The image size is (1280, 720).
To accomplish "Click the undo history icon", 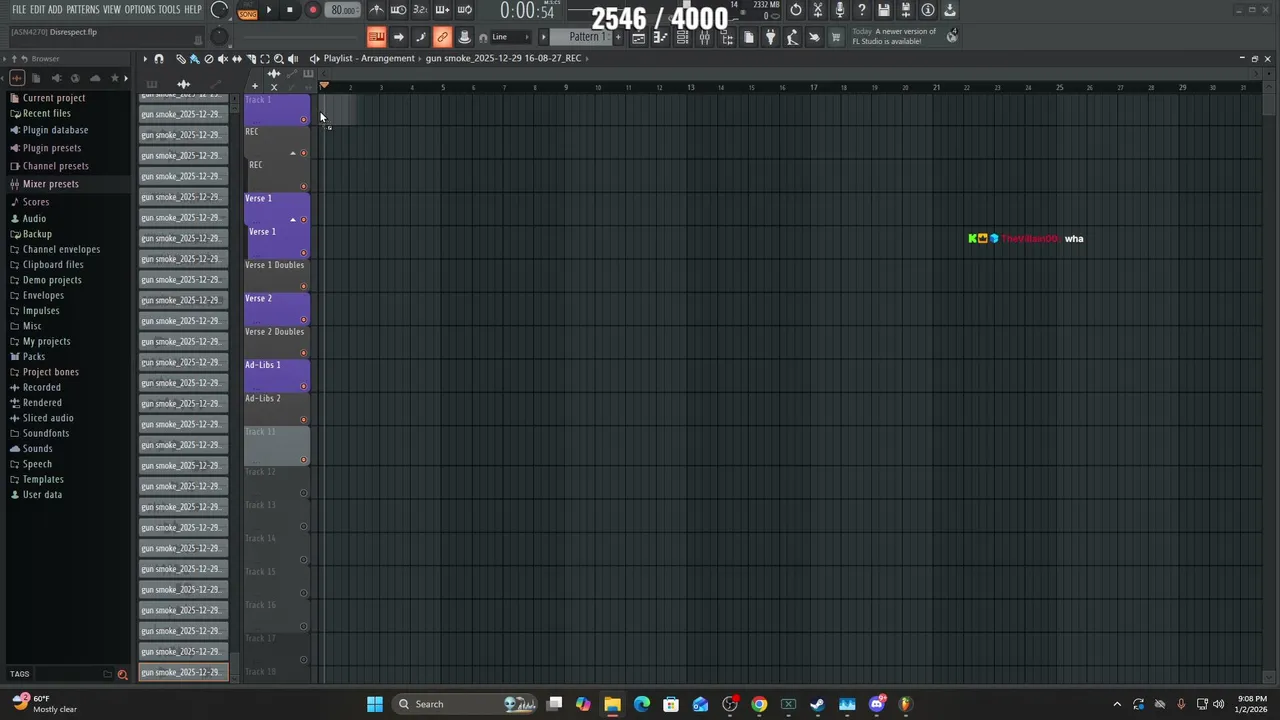I will pyautogui.click(x=795, y=10).
